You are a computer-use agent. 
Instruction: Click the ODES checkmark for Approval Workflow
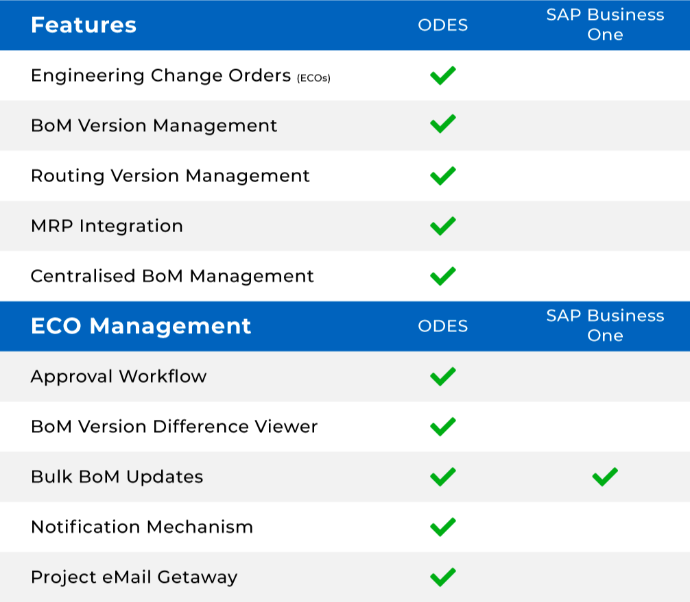pyautogui.click(x=443, y=376)
